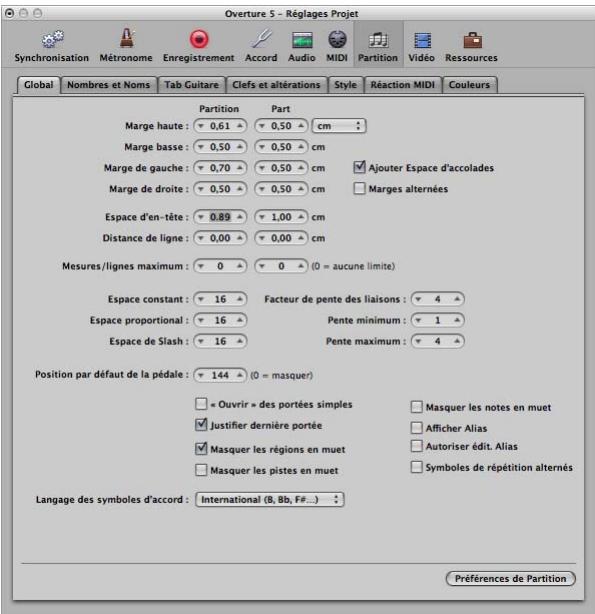The width and height of the screenshot is (595, 614).
Task: Increase Facteur de pente des liaisons
Action: (457, 299)
